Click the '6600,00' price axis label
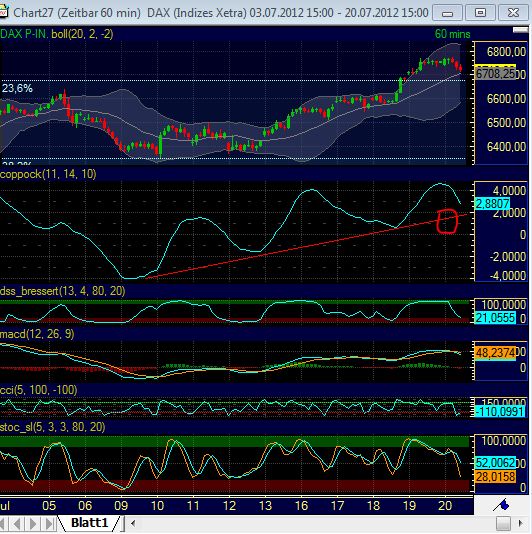 click(x=506, y=99)
